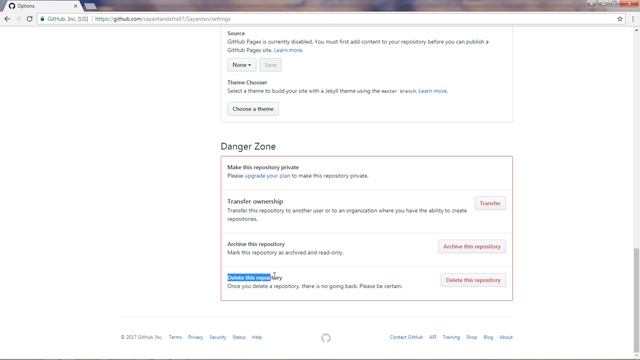Click the highlighted Delete this repository heading
This screenshot has width=640, height=360.
tap(254, 278)
